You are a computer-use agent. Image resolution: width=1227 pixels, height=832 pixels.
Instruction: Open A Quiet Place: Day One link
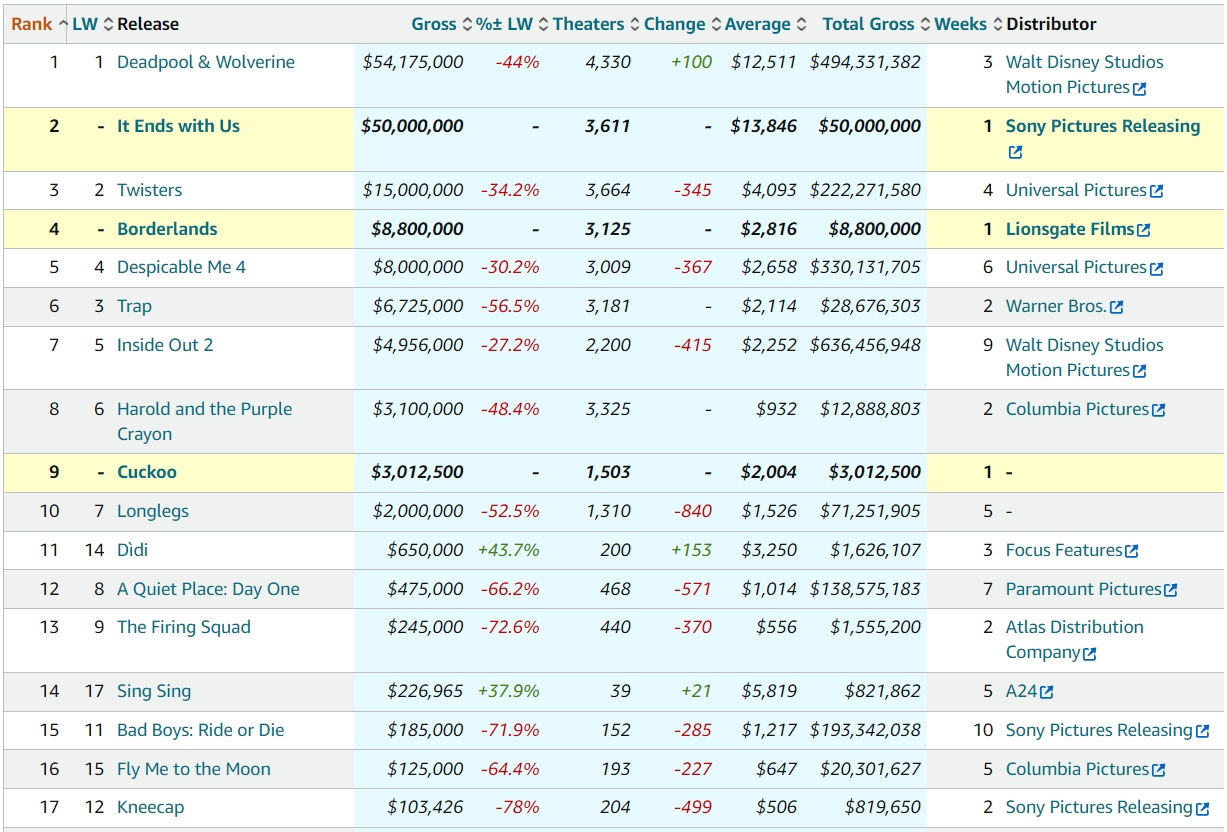coord(208,589)
